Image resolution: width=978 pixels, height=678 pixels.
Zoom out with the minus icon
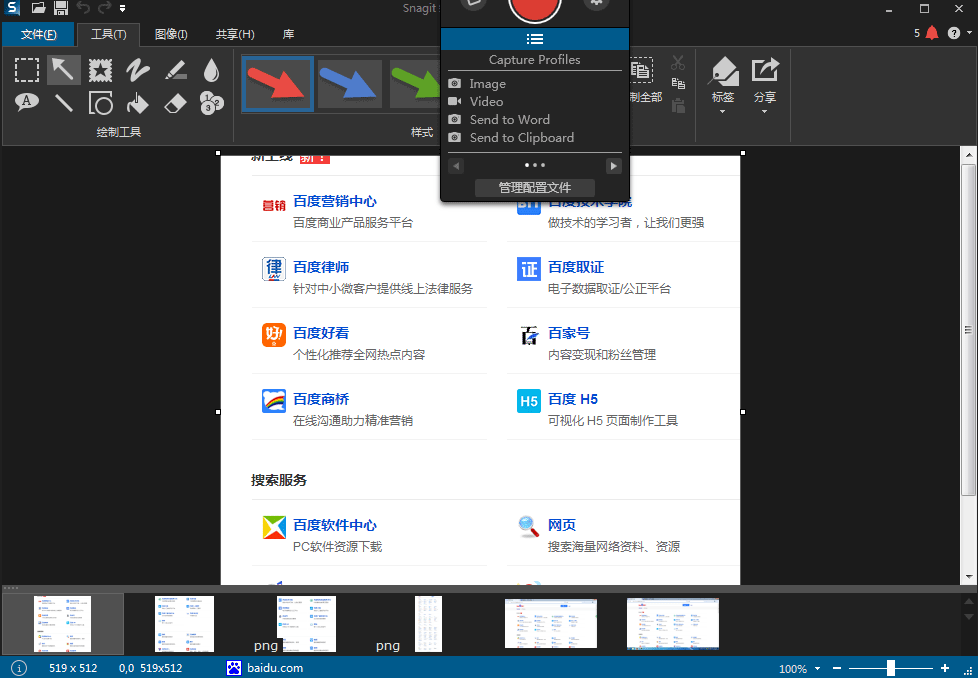point(837,668)
